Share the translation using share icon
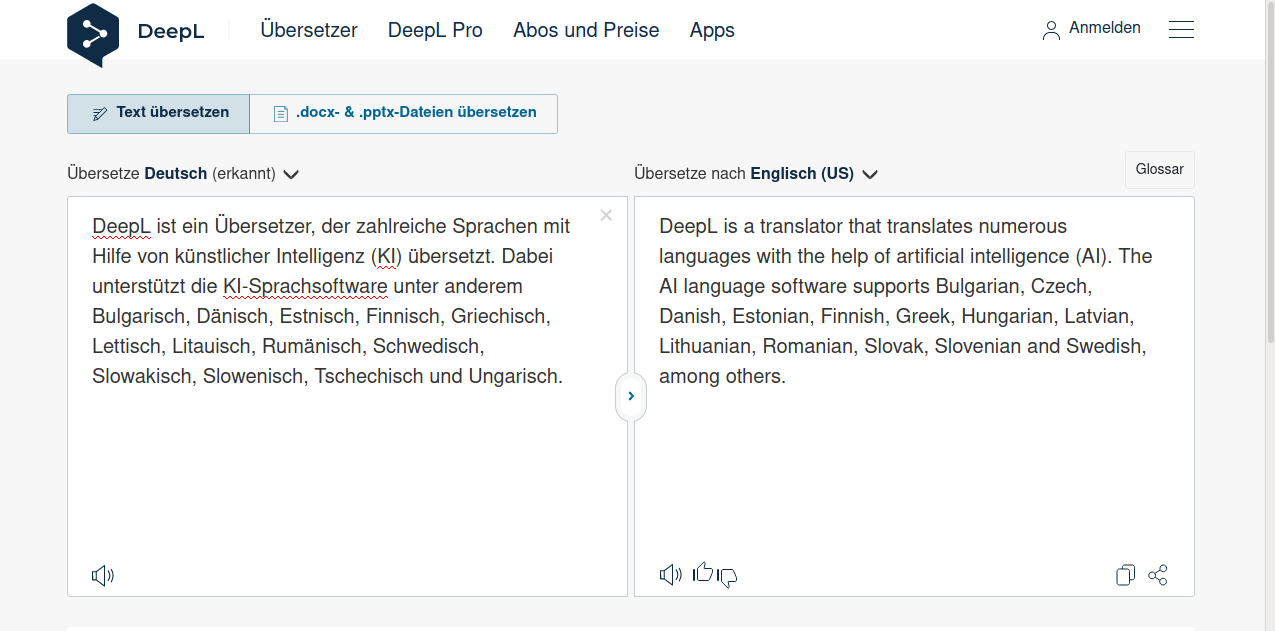The width and height of the screenshot is (1275, 631). (x=1158, y=575)
